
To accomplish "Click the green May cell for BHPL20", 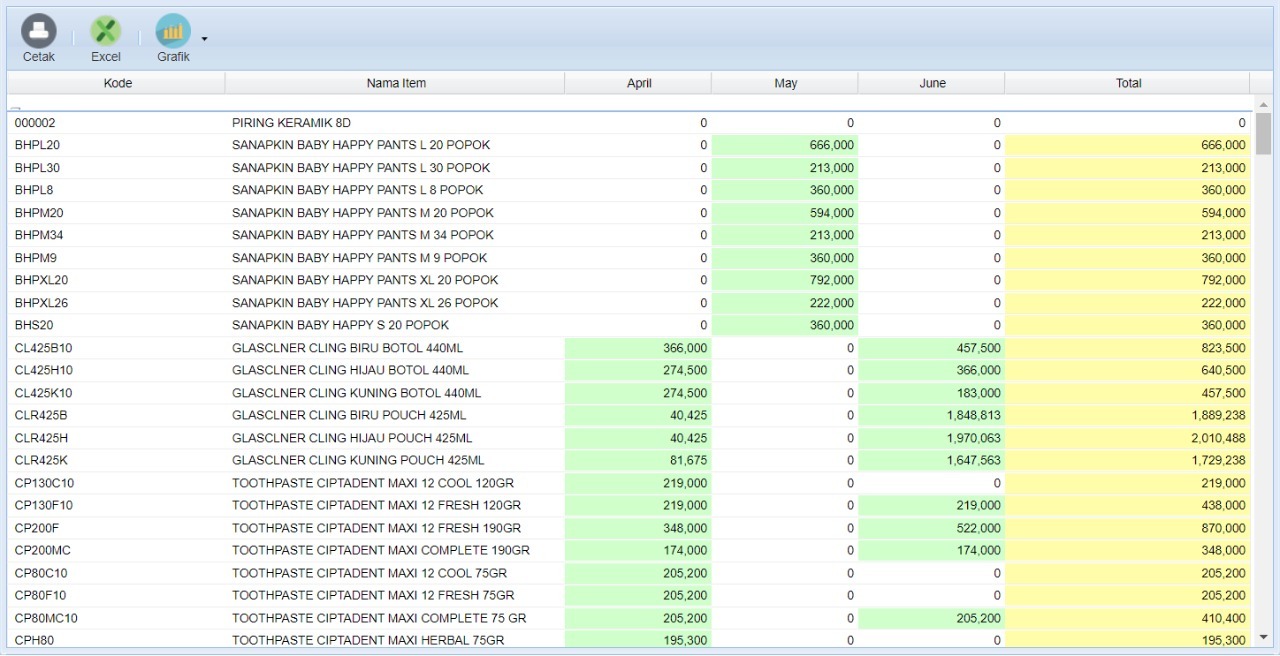I will coord(785,145).
